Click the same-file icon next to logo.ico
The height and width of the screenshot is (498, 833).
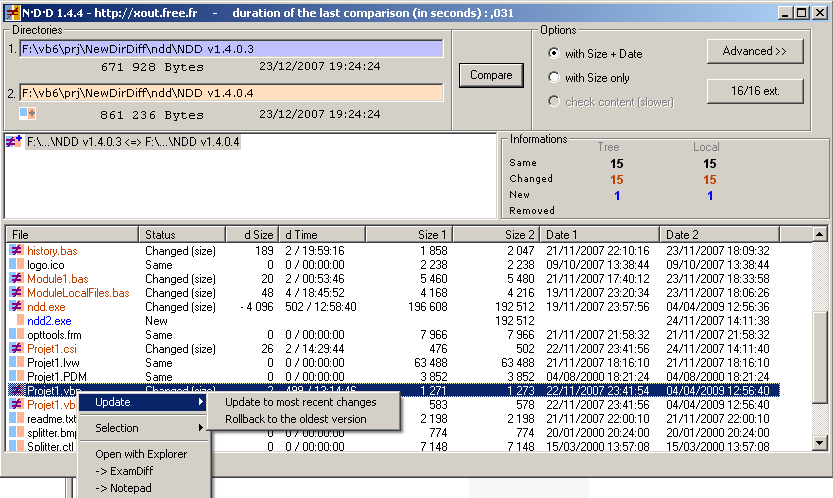pos(16,265)
